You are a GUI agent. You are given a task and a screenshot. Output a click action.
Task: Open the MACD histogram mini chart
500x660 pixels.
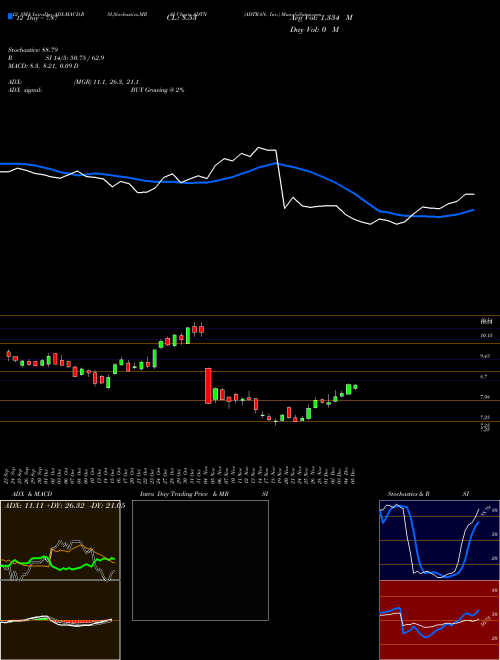pos(60,620)
